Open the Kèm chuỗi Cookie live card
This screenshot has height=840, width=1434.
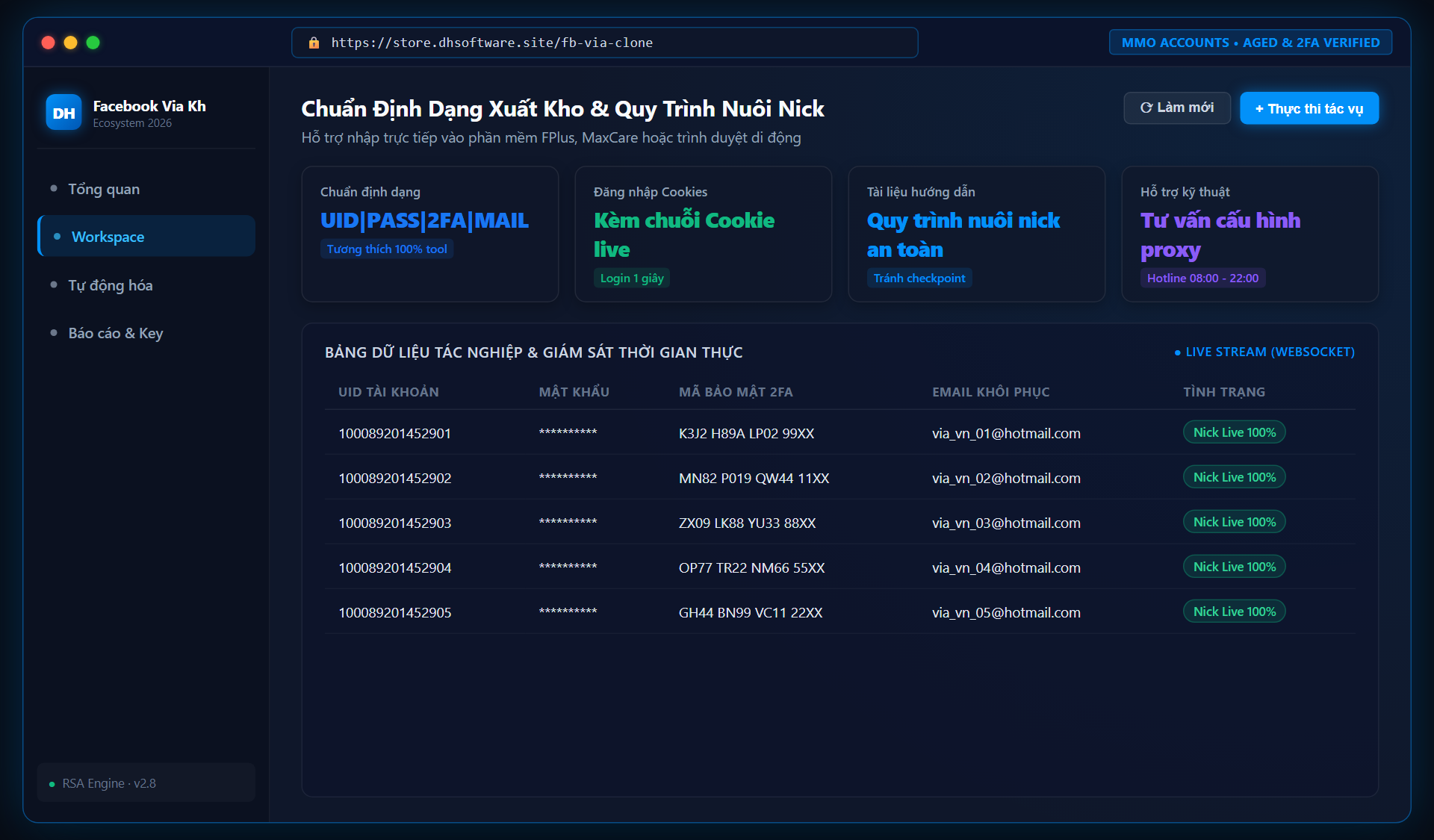coord(703,234)
